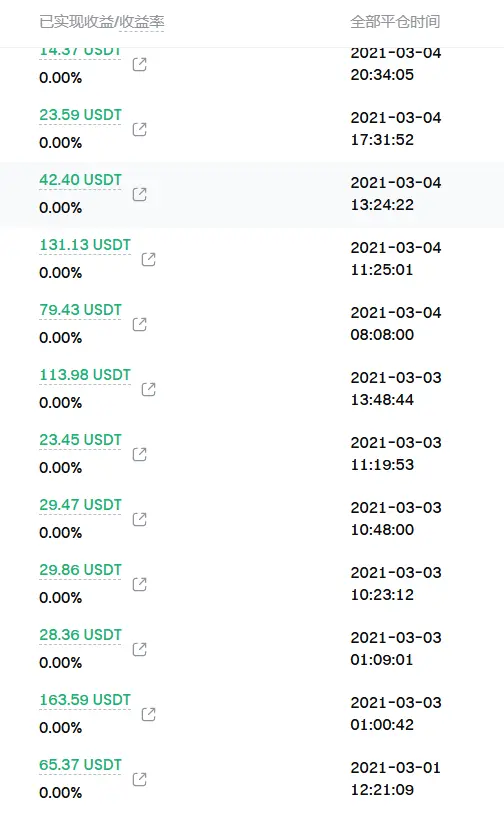Image resolution: width=504 pixels, height=814 pixels.
Task: Open share icon beside 23.45 USDT
Action: pyautogui.click(x=140, y=454)
